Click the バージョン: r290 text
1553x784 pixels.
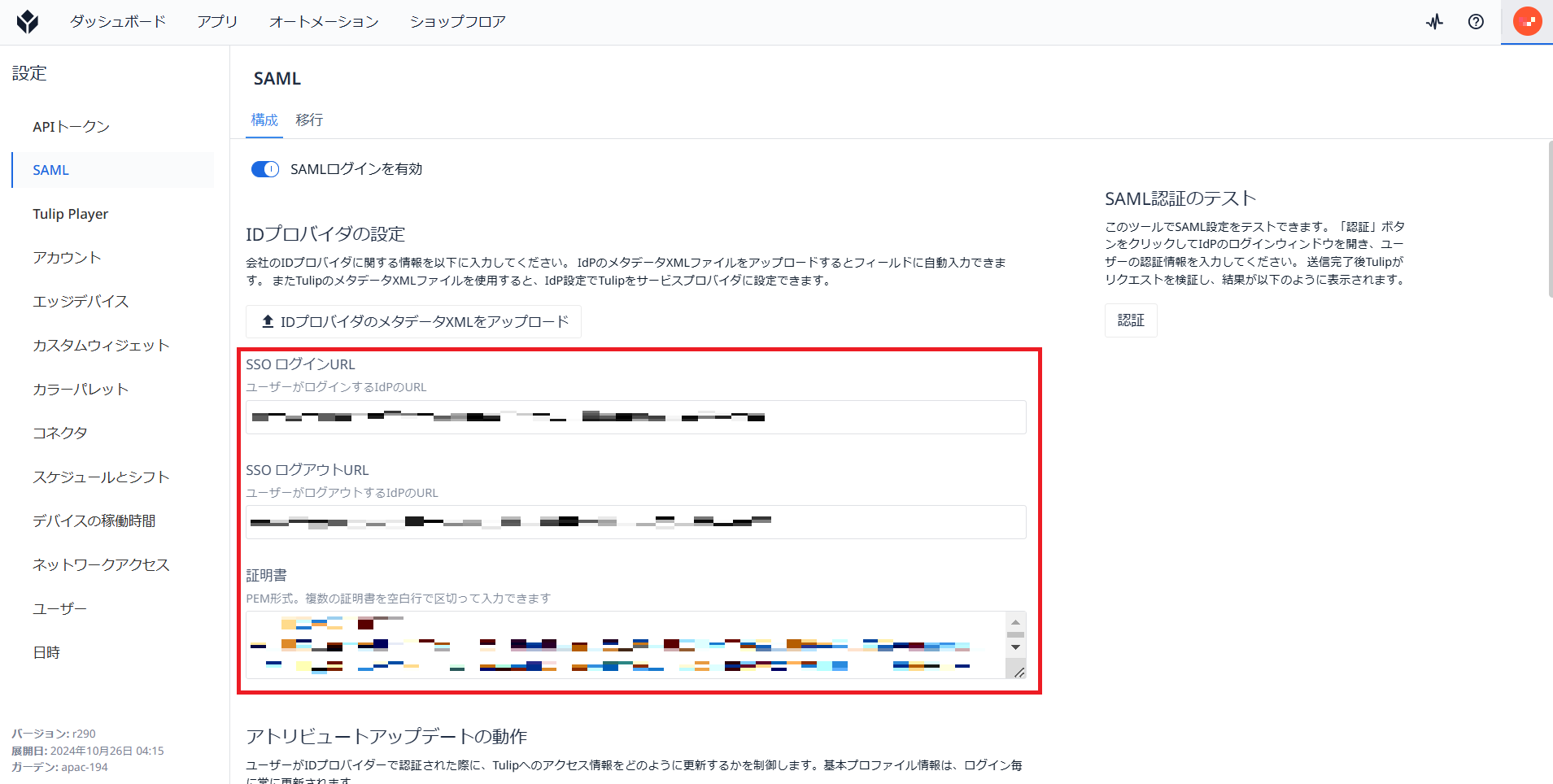(54, 734)
